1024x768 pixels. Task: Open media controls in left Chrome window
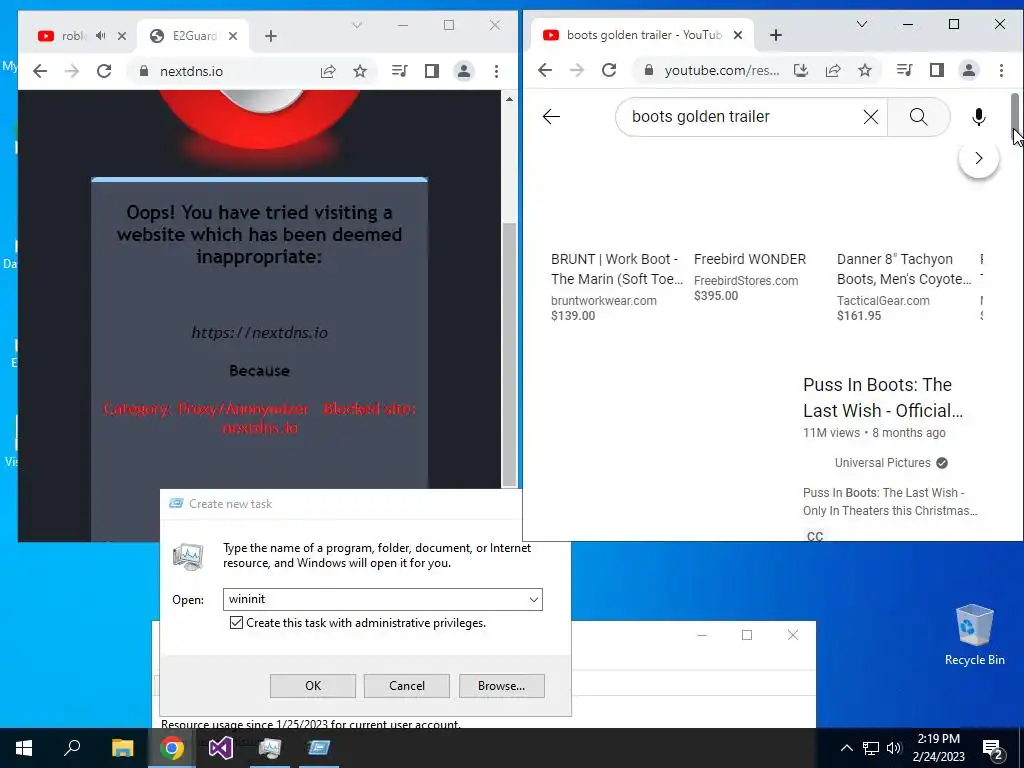click(x=399, y=71)
